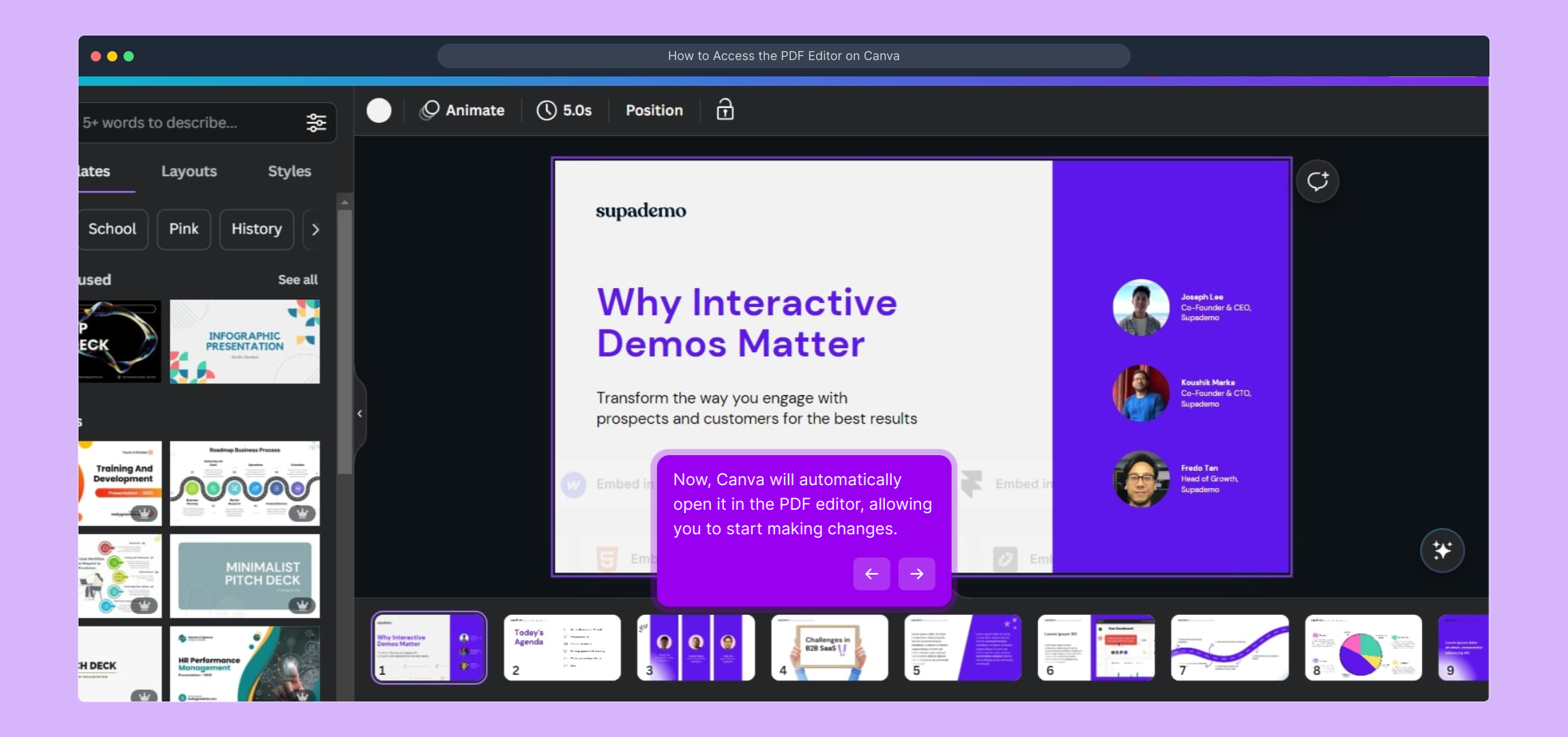Select slide 4 thumbnail Challenges in B2B SaaS

(x=829, y=647)
